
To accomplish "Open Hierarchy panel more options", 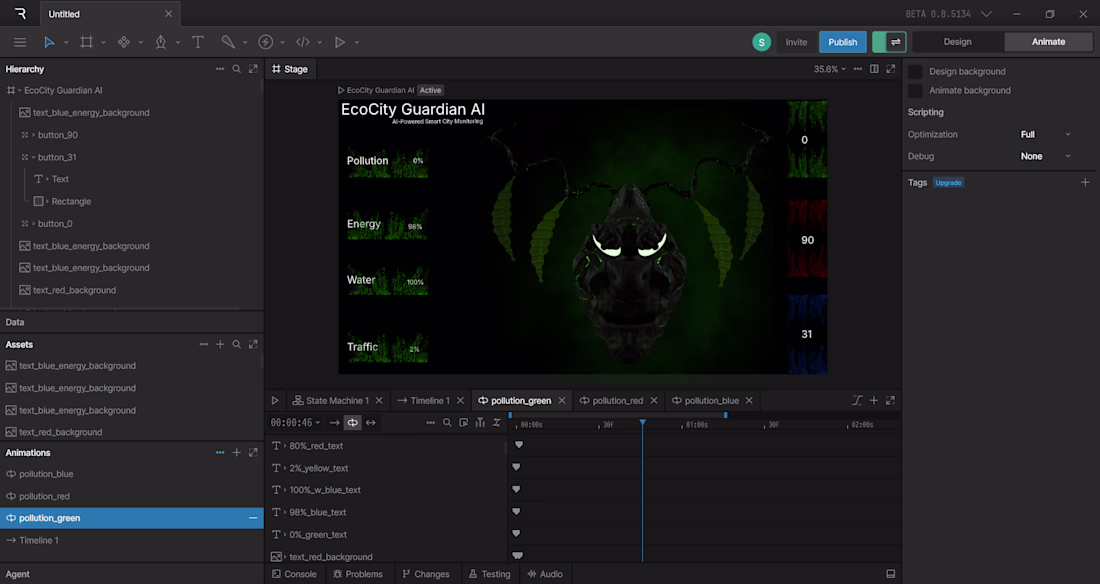I will pos(220,69).
